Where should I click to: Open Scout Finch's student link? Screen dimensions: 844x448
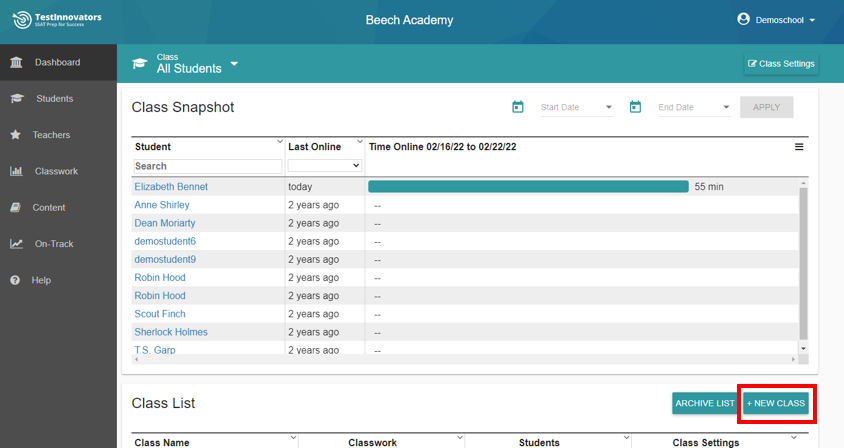click(160, 314)
